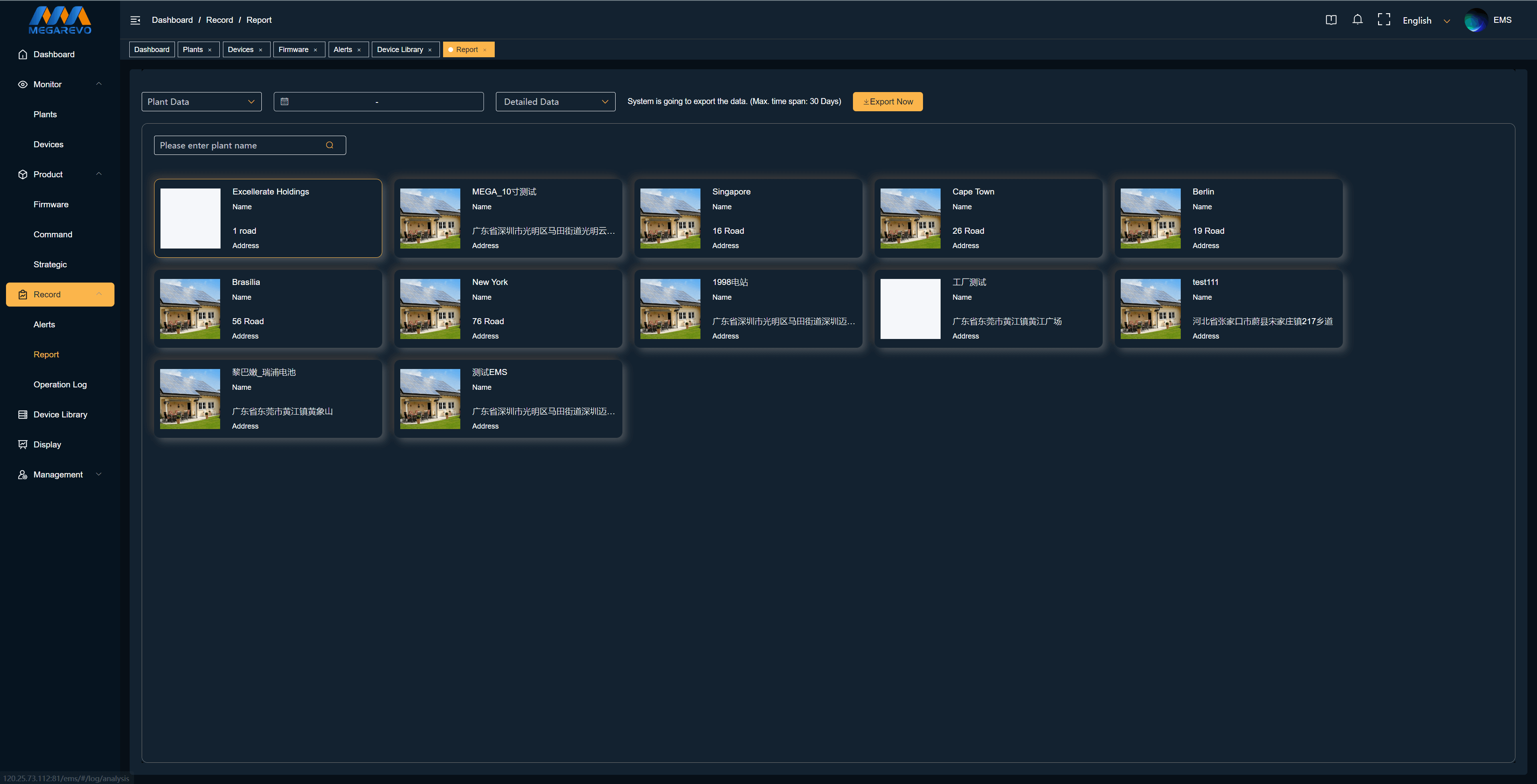Toggle fullscreen mode icon
Image resolution: width=1537 pixels, height=784 pixels.
point(1384,20)
